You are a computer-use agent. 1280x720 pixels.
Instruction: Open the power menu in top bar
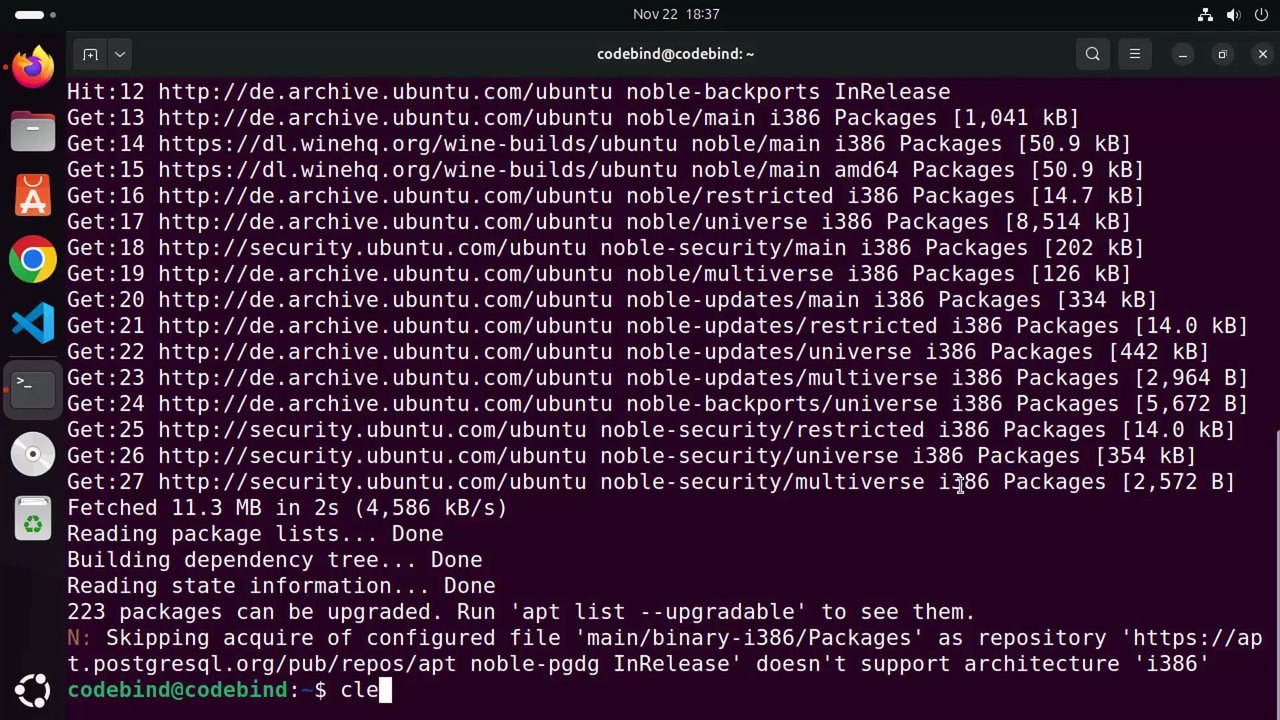coord(1261,15)
